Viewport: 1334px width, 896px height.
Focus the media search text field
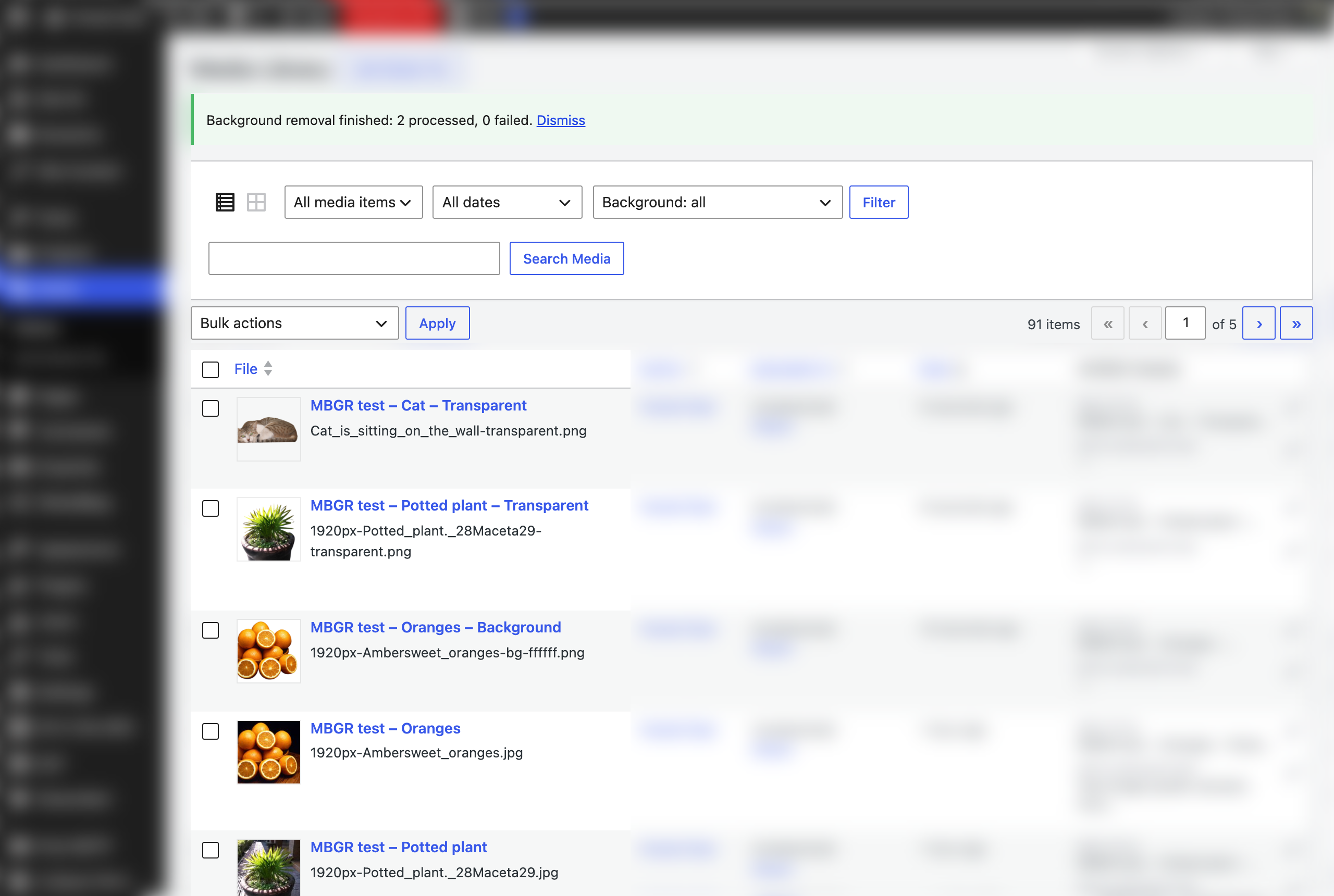pyautogui.click(x=354, y=259)
